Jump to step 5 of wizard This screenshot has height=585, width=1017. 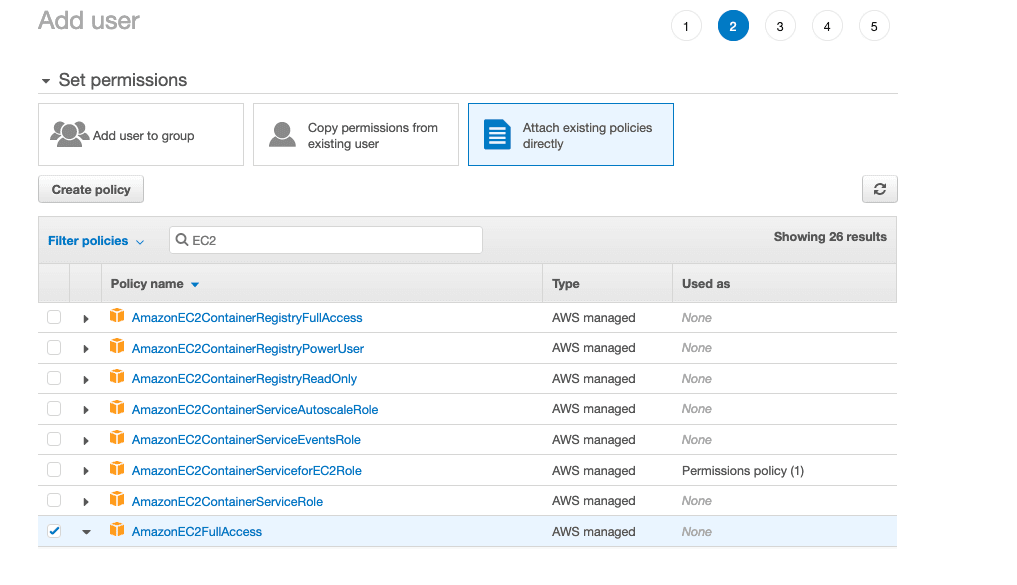tap(874, 27)
